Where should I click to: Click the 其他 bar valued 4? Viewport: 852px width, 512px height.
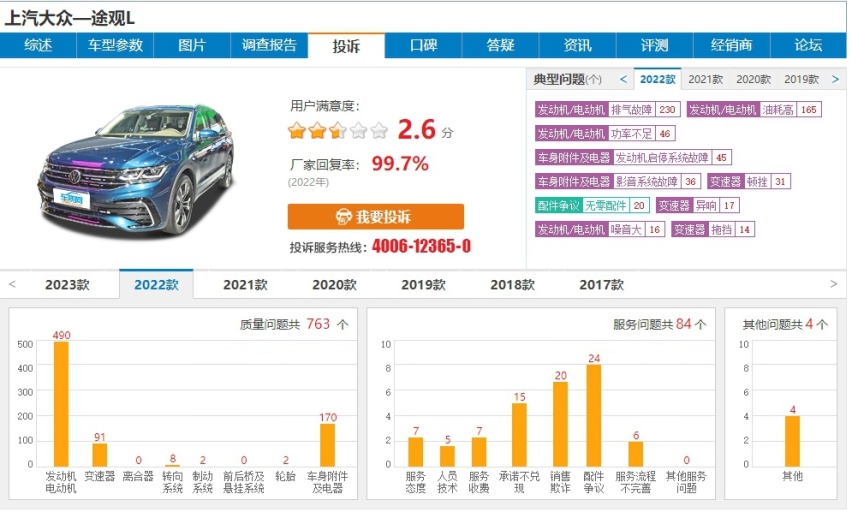(792, 441)
